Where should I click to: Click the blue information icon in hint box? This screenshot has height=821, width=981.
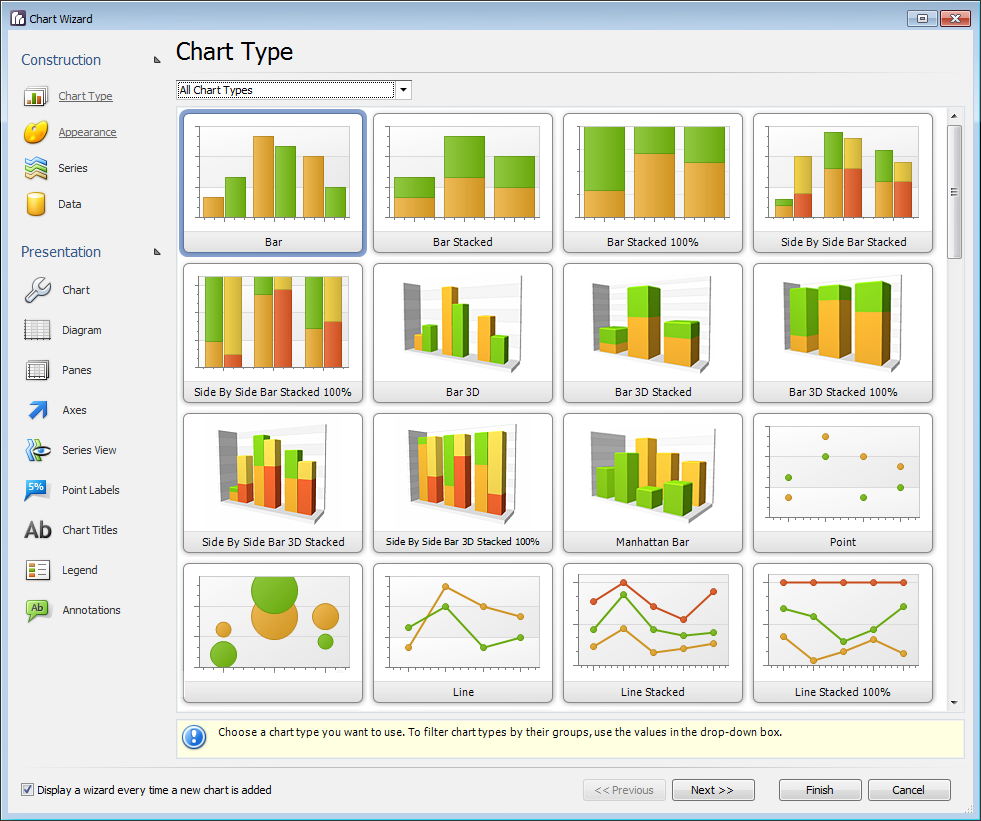click(194, 737)
